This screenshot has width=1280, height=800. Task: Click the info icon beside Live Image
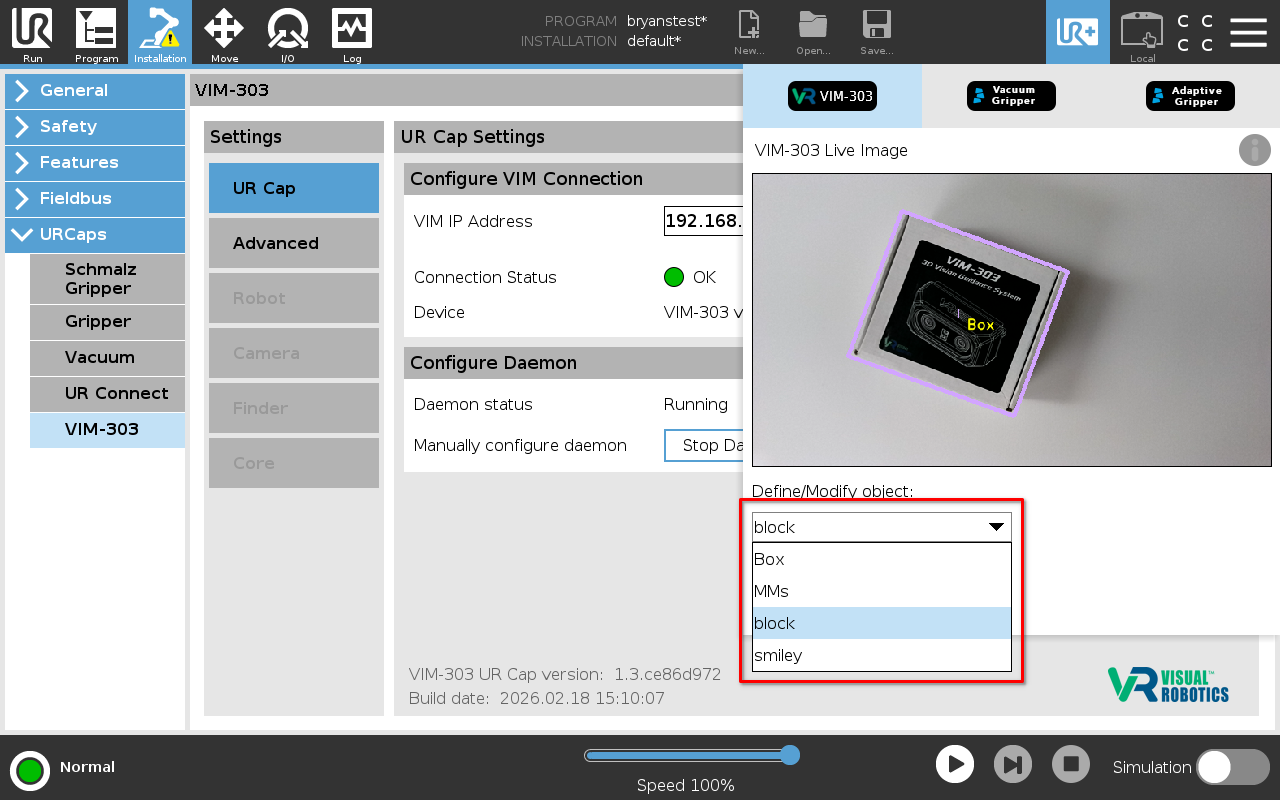1255,150
